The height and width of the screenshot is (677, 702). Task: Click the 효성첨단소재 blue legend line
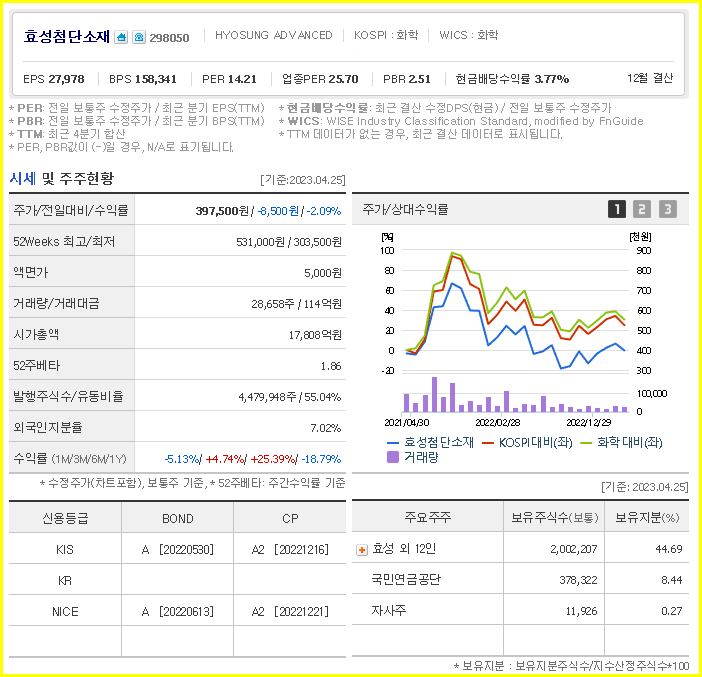(x=393, y=443)
